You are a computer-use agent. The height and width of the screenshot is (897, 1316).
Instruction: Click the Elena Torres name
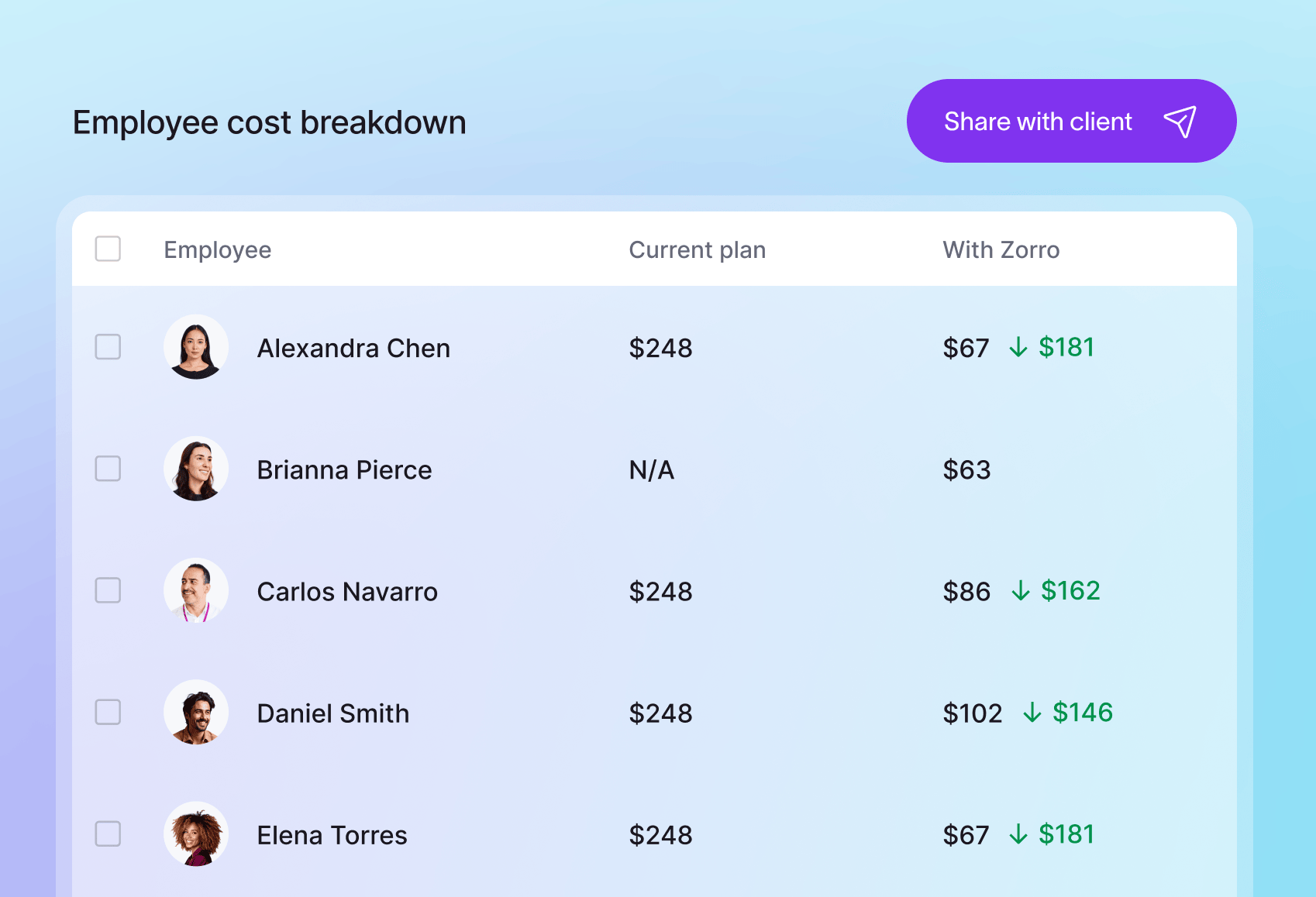click(332, 835)
